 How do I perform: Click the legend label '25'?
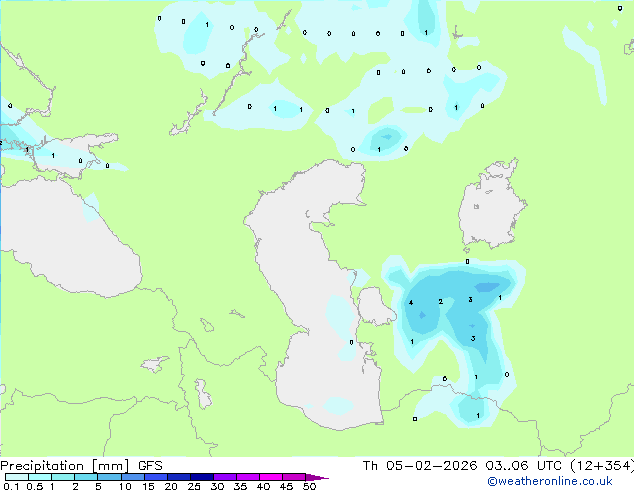(x=194, y=486)
